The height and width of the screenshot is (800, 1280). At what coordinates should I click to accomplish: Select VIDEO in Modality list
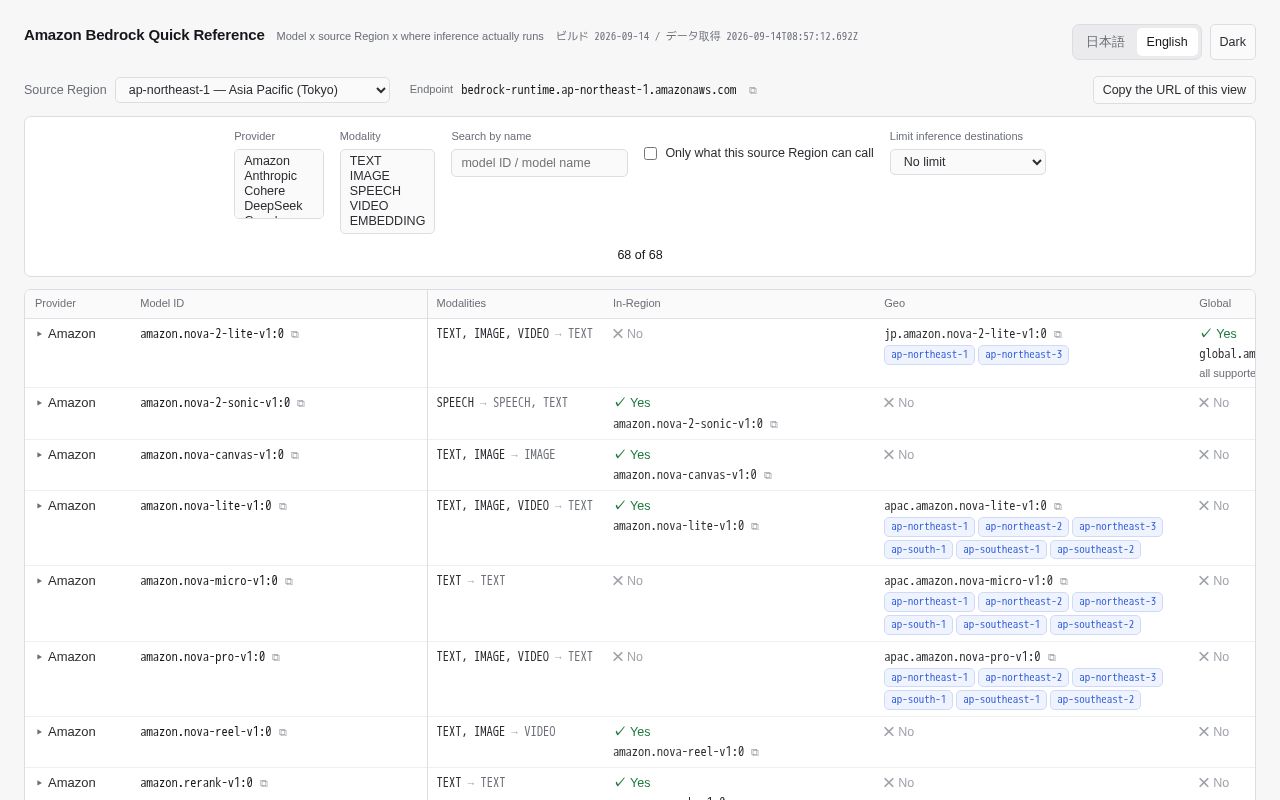tap(387, 206)
